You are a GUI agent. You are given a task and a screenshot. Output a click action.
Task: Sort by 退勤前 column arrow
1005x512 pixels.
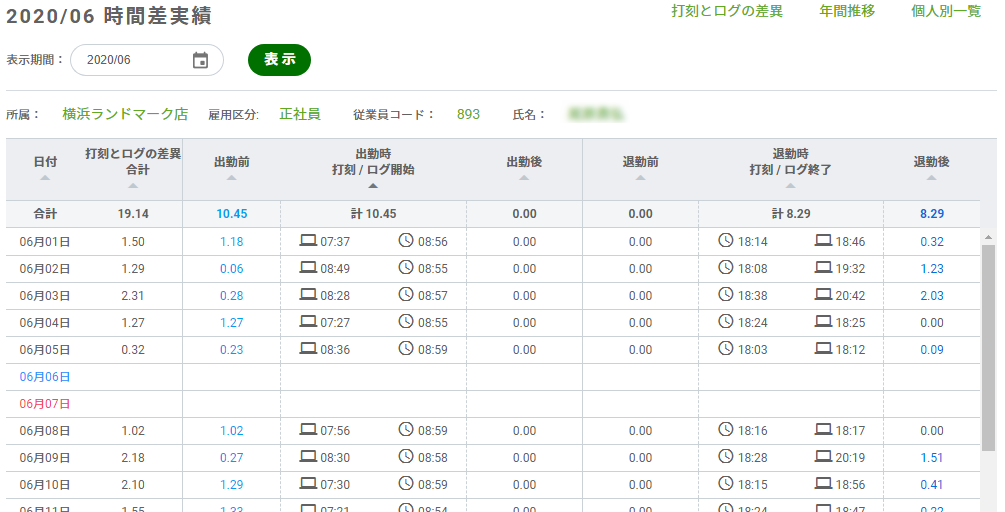click(x=640, y=178)
